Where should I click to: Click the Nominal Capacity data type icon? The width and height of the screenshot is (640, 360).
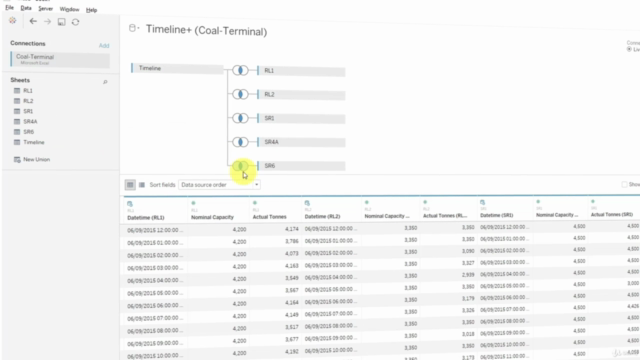coord(193,203)
